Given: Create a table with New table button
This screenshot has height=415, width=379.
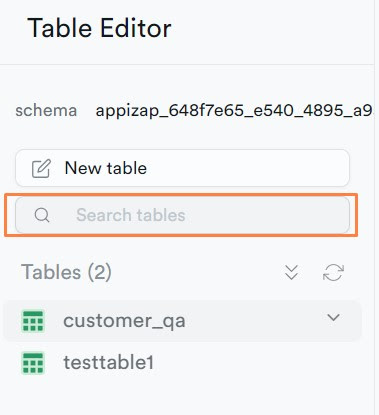Looking at the screenshot, I should 182,168.
